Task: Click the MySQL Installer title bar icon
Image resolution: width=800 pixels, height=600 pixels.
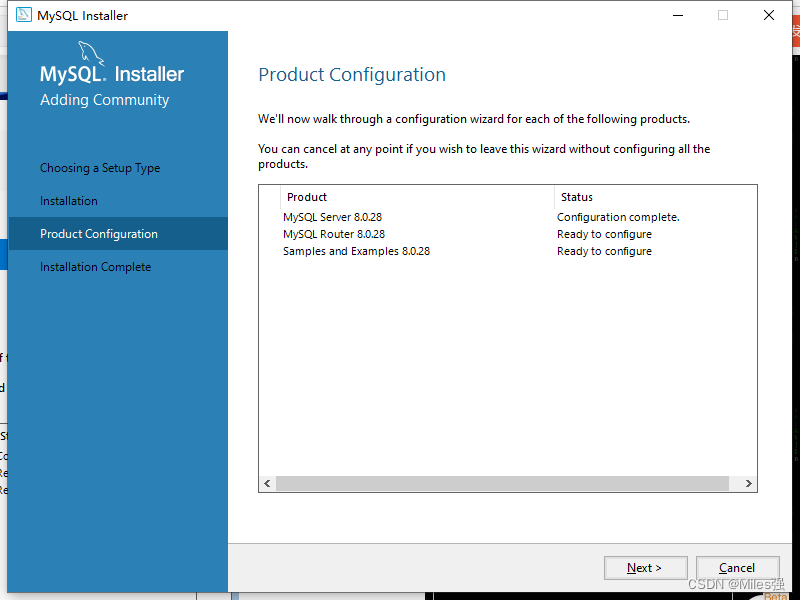Action: coord(23,15)
